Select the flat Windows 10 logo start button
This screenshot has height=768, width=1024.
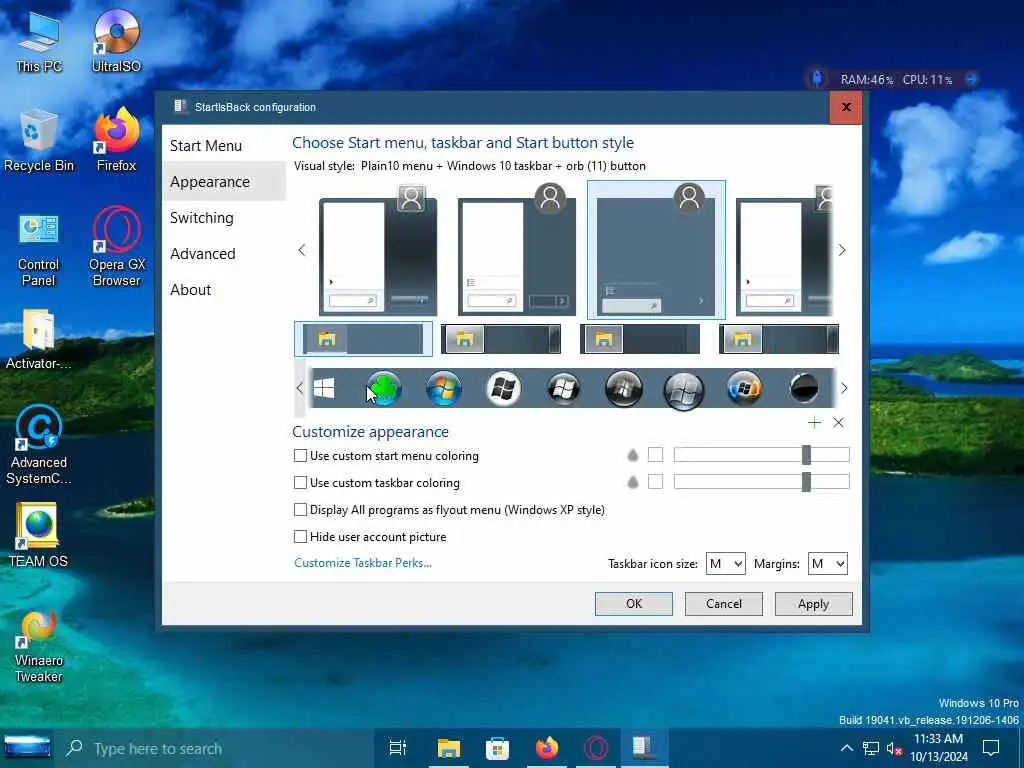coord(325,389)
